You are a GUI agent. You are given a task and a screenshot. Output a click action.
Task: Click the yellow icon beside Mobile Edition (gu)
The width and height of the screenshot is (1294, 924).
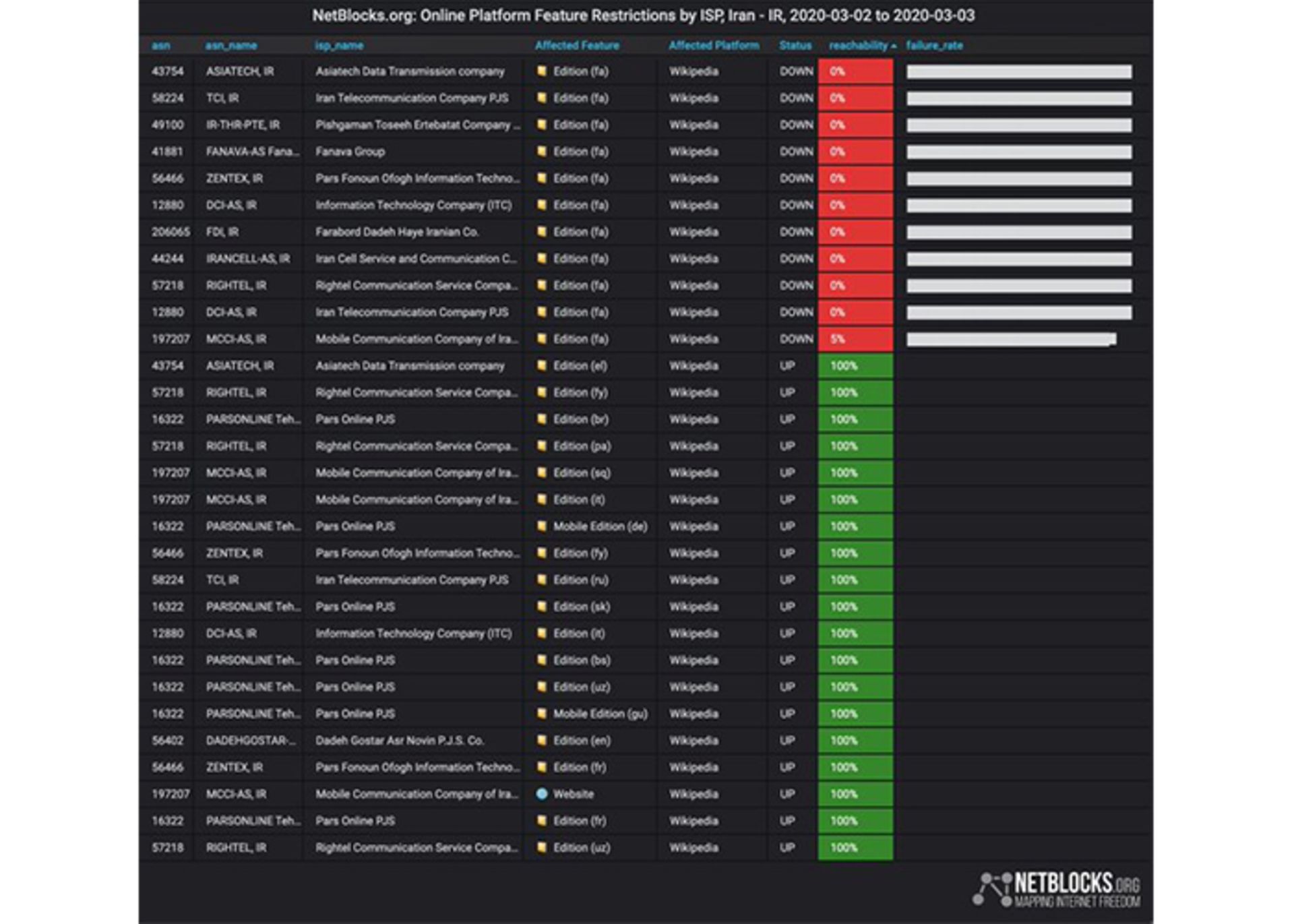pyautogui.click(x=541, y=714)
